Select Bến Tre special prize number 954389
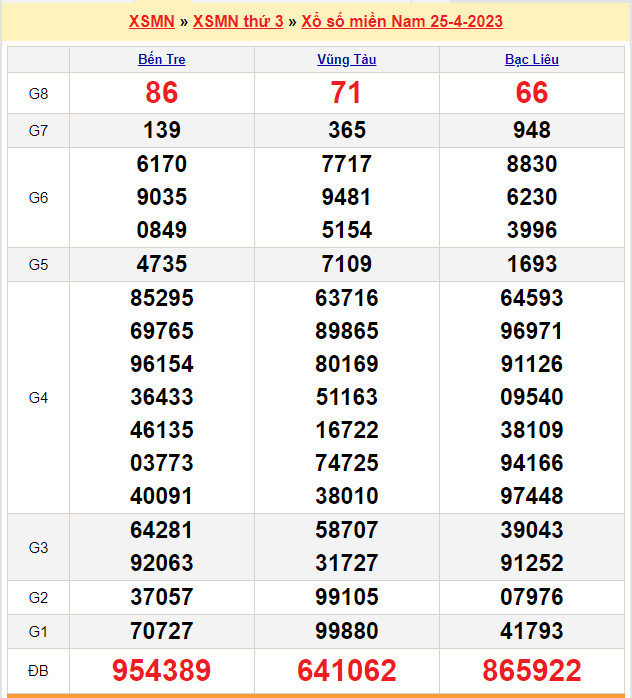 (161, 670)
